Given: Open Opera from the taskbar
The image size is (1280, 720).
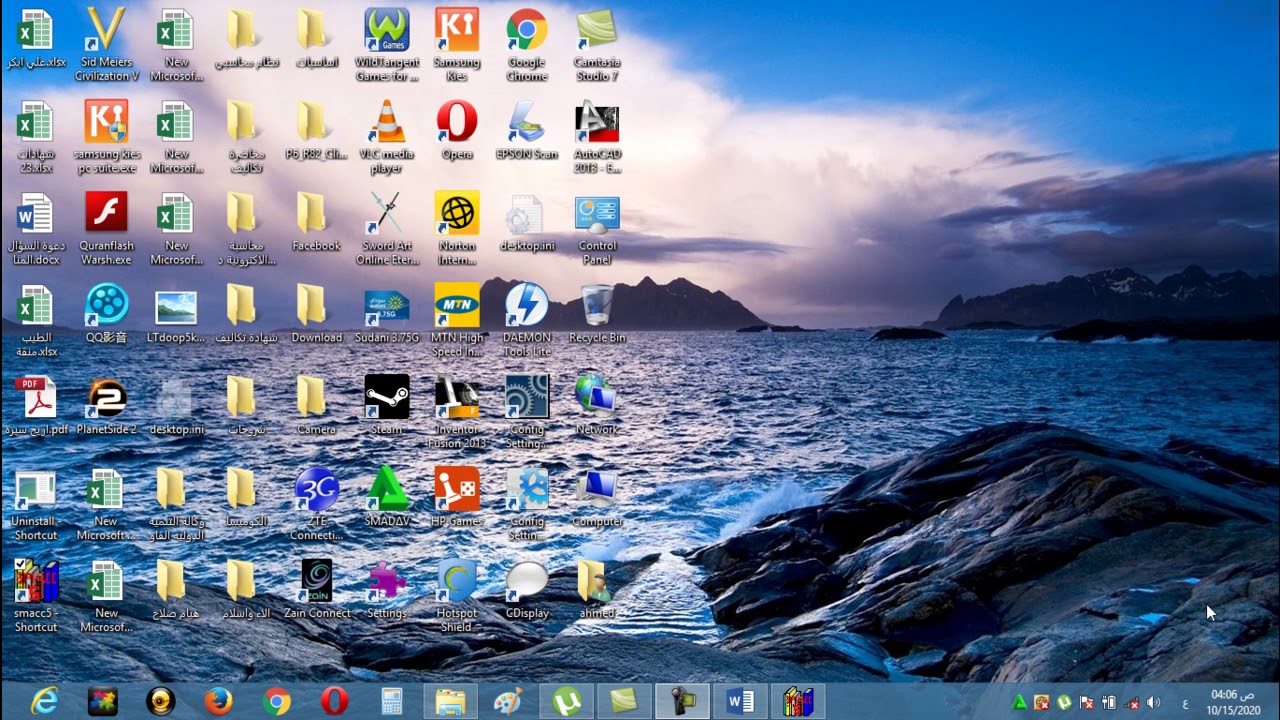Looking at the screenshot, I should point(334,701).
